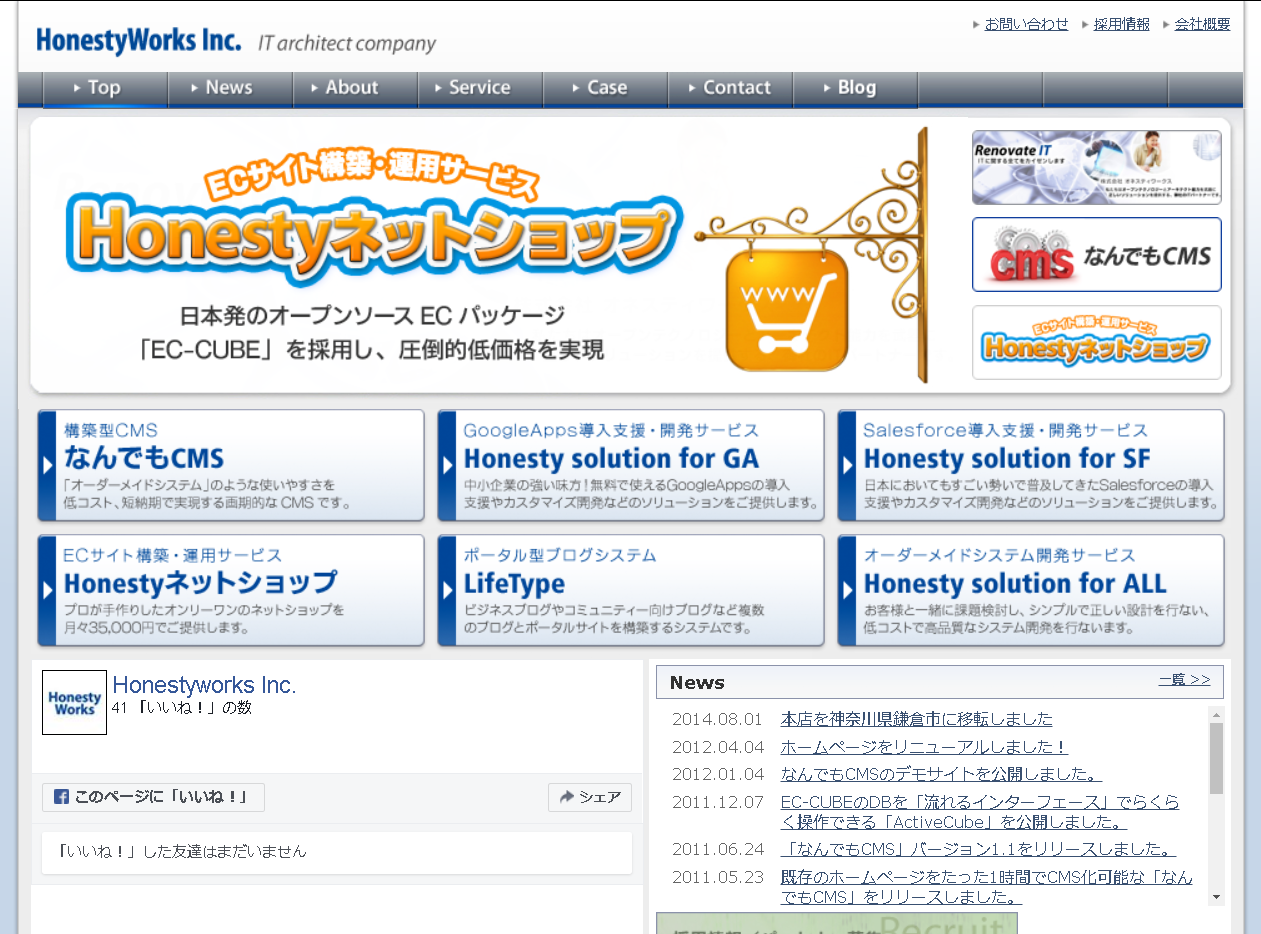The width and height of the screenshot is (1261, 934).
Task: Click the news list scroll down arrow
Action: click(1216, 897)
